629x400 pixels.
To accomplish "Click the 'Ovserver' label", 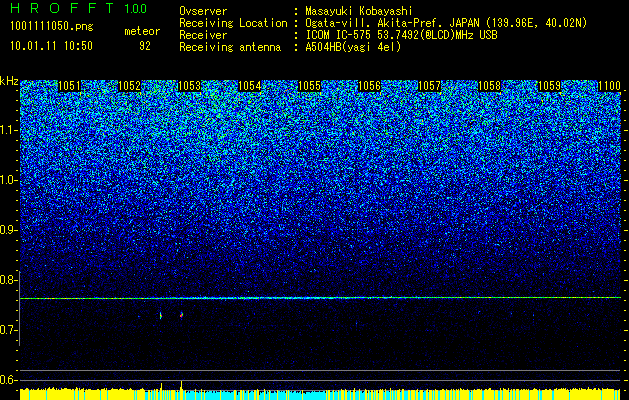I will tap(203, 12).
